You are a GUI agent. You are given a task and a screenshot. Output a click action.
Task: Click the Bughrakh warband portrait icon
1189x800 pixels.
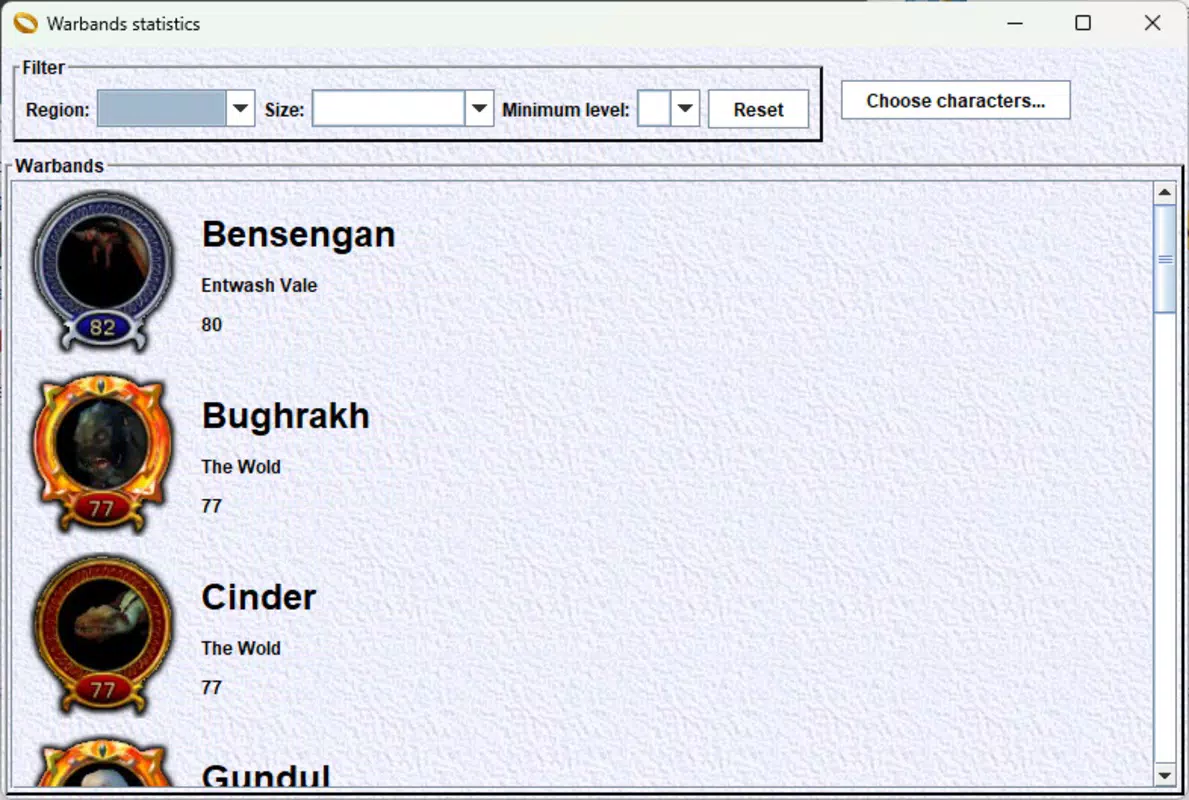103,453
